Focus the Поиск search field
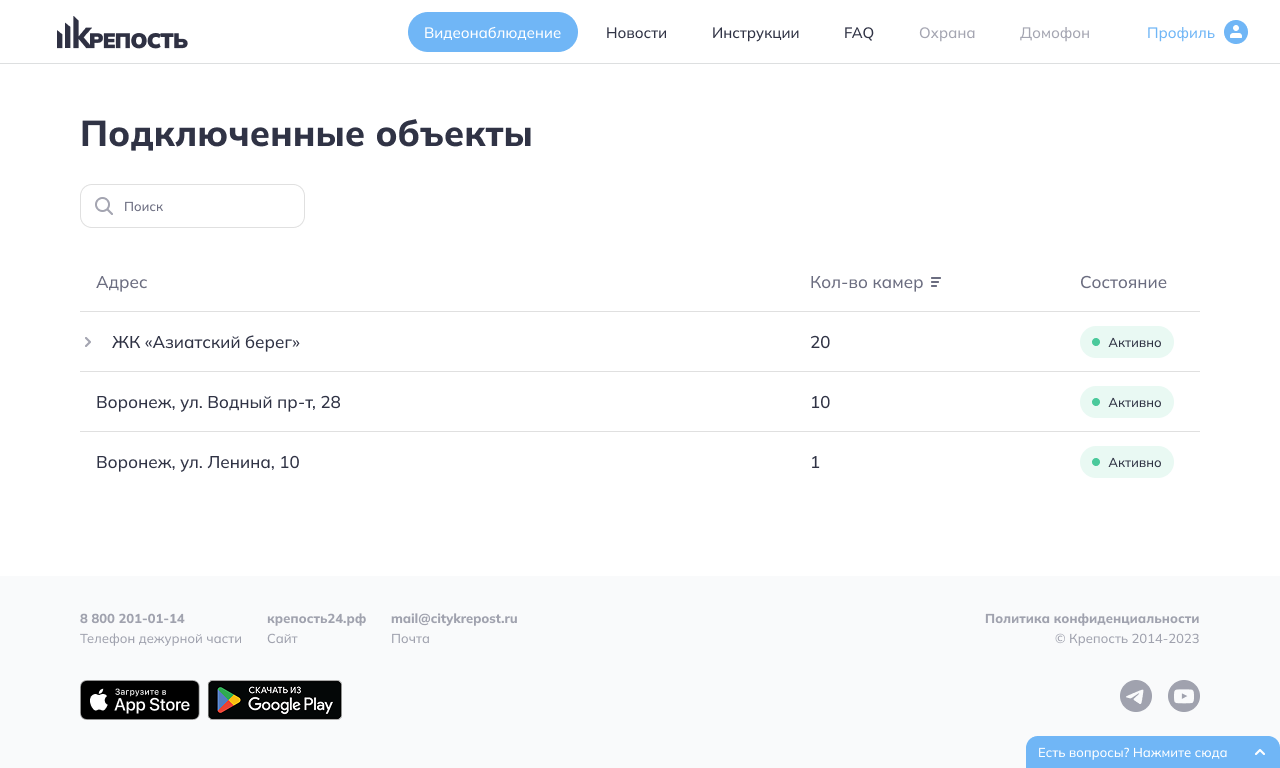1280x768 pixels. (x=192, y=206)
